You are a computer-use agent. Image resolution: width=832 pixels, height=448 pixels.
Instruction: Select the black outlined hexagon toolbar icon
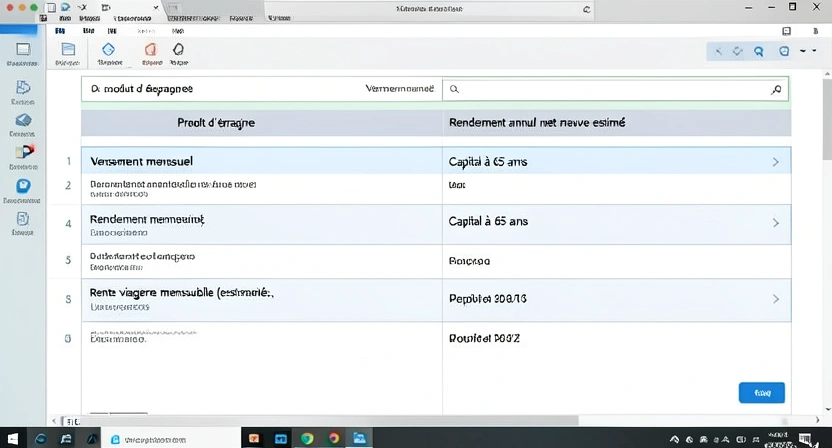[x=178, y=49]
